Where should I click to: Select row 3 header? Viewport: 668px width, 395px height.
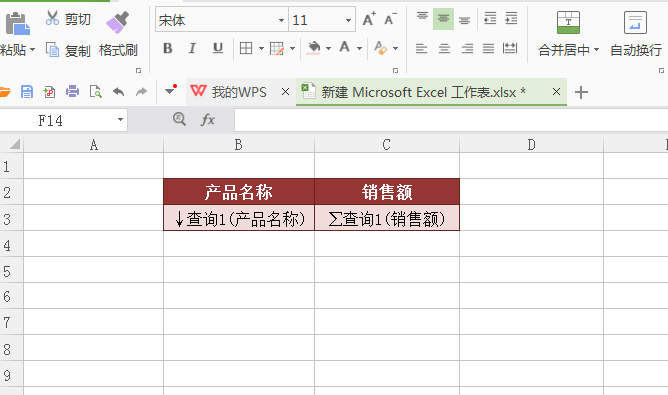click(11, 219)
